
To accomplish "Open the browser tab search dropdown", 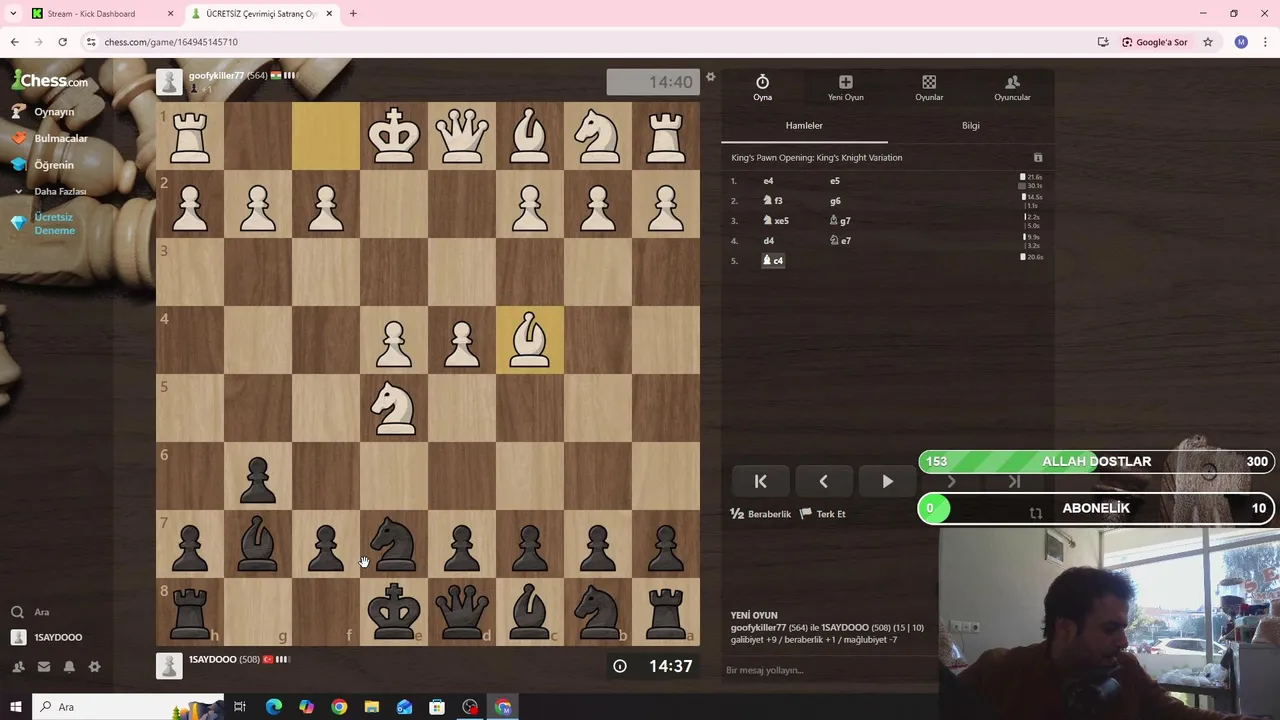I will [13, 14].
